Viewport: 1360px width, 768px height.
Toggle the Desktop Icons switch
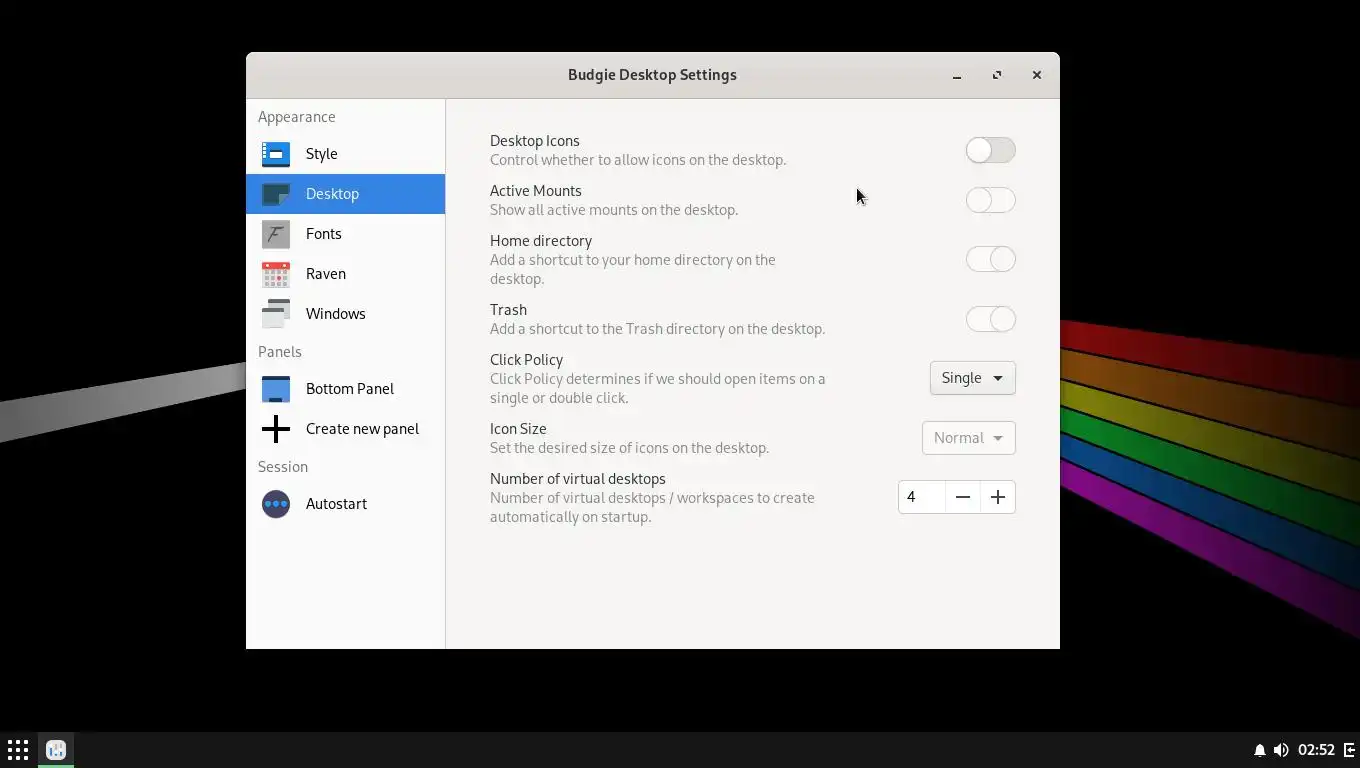click(x=990, y=150)
